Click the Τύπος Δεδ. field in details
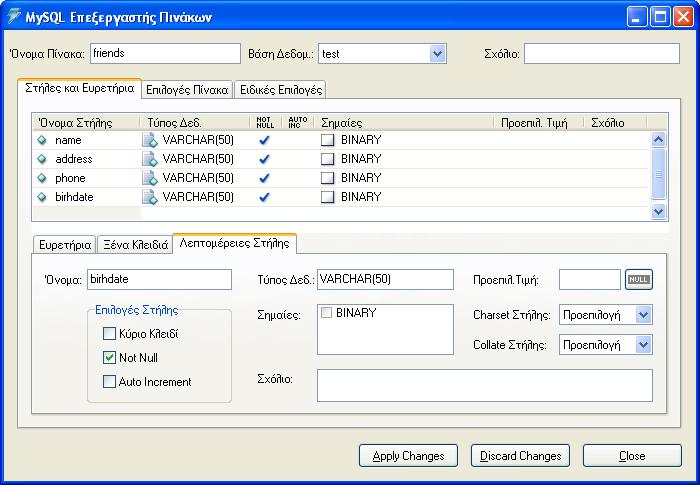Screen dimensions: 700x485 click(x=385, y=280)
